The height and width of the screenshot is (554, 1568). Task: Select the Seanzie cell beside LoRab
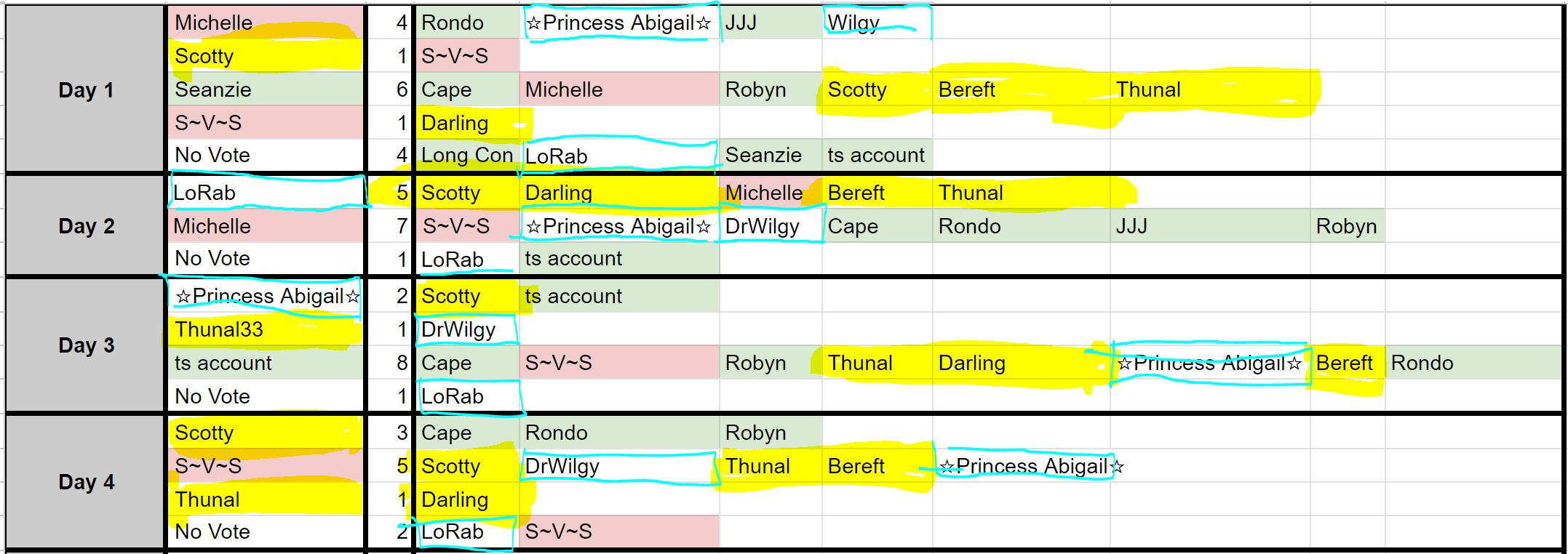[771, 156]
